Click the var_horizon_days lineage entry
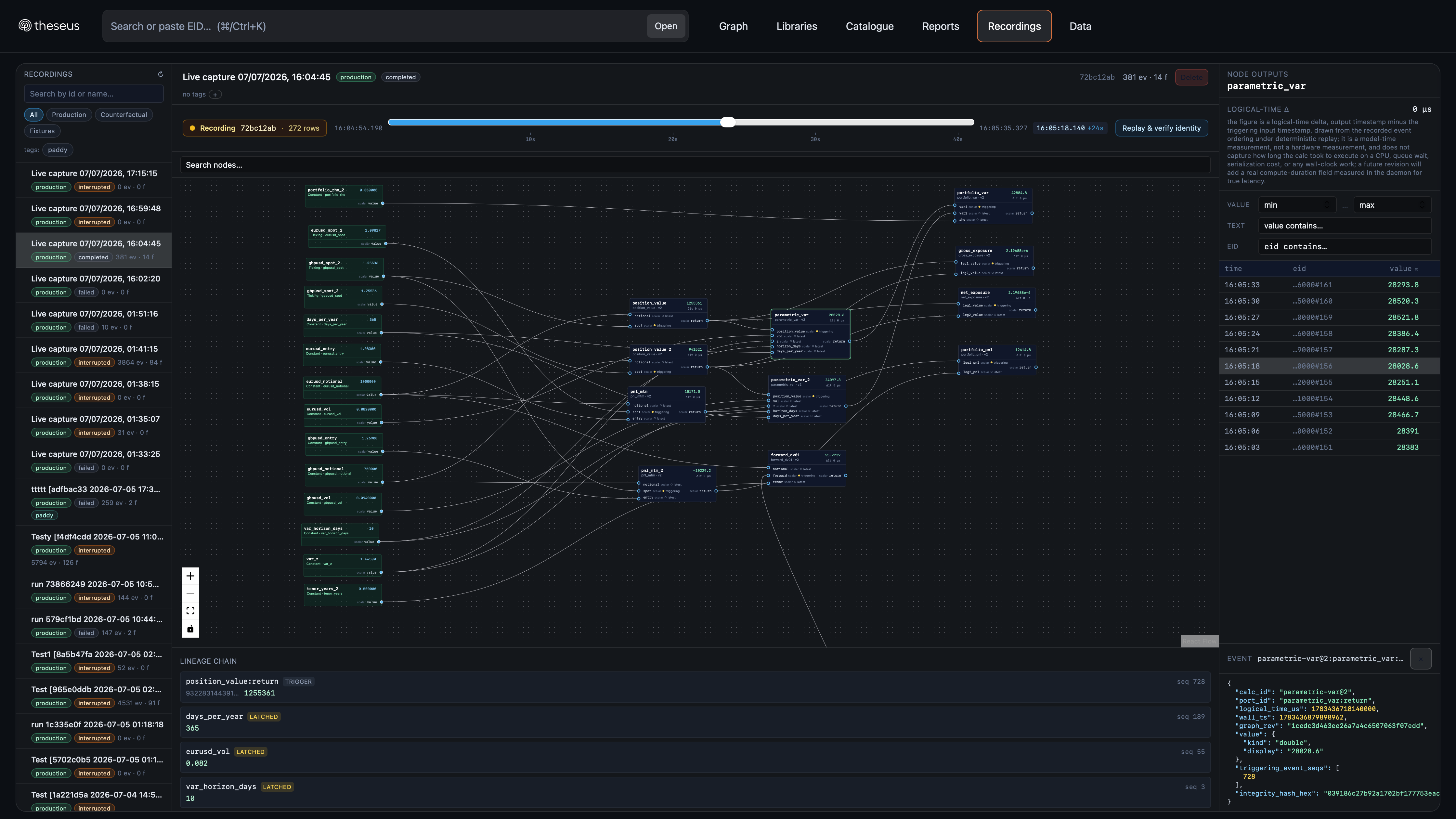The width and height of the screenshot is (1456, 819). pyautogui.click(x=695, y=792)
